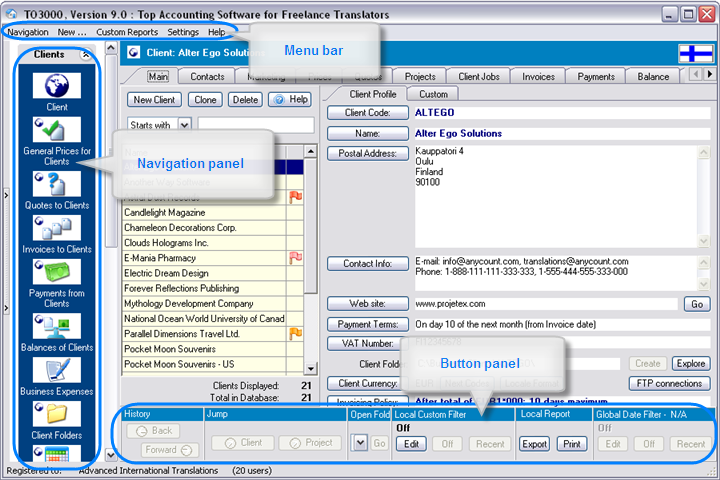Open the Settings menu

click(x=183, y=32)
